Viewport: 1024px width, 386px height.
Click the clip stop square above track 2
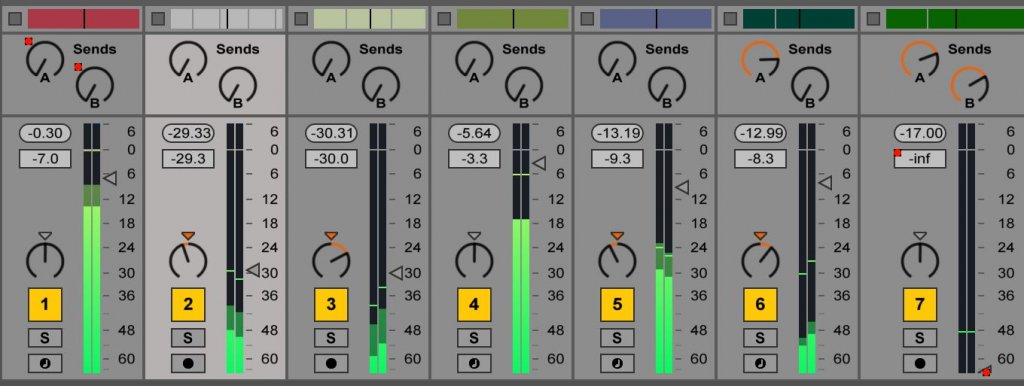pos(158,19)
